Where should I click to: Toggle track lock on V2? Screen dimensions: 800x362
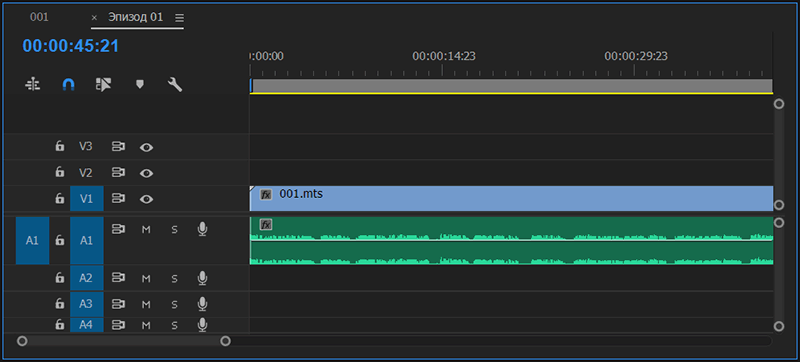click(60, 172)
